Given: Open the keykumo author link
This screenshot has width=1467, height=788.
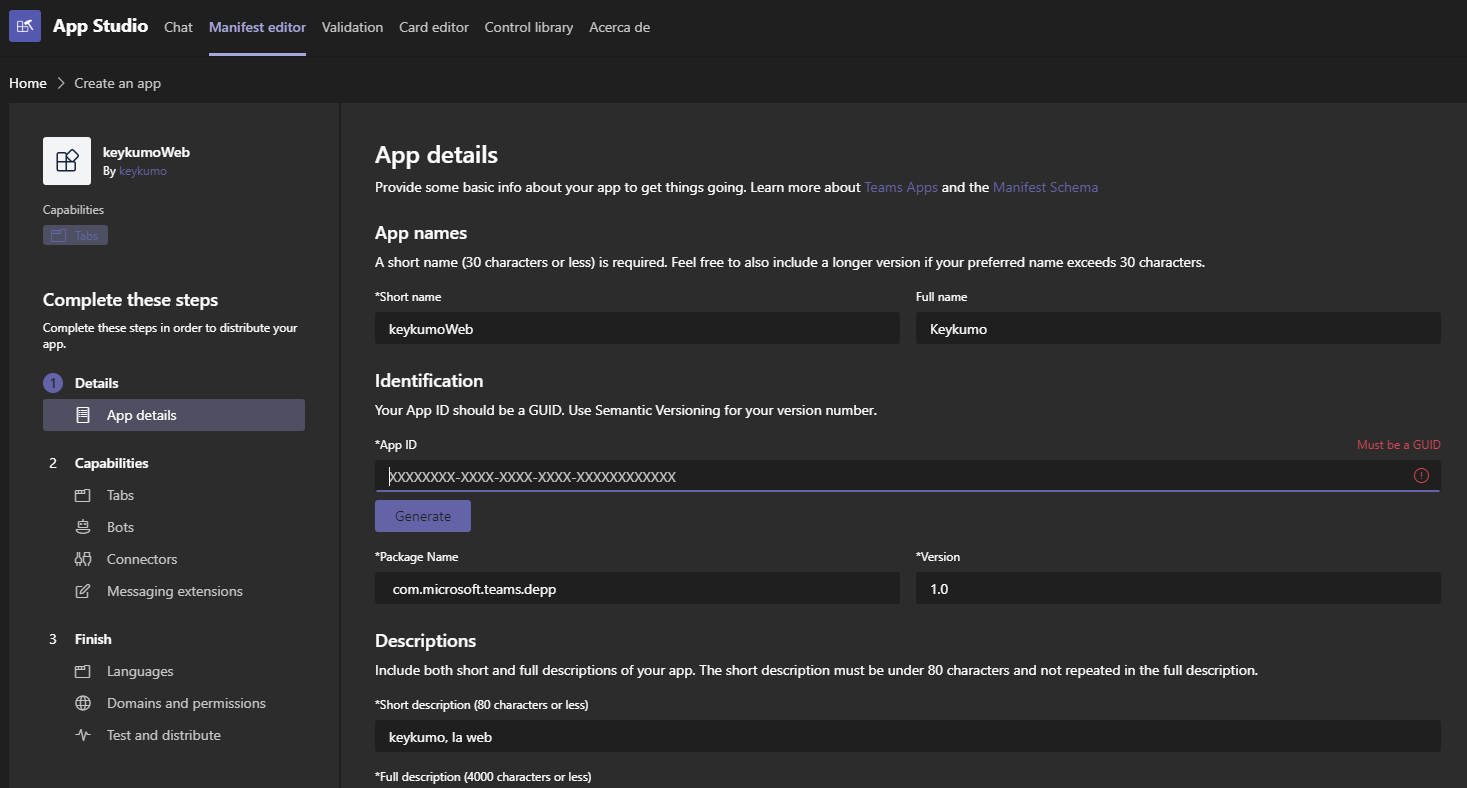Looking at the screenshot, I should pos(143,171).
